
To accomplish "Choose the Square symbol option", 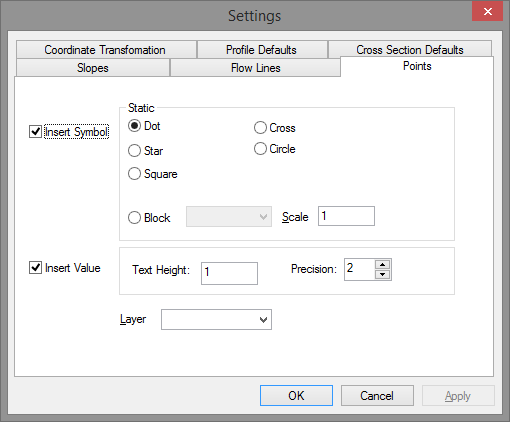I will tap(134, 174).
